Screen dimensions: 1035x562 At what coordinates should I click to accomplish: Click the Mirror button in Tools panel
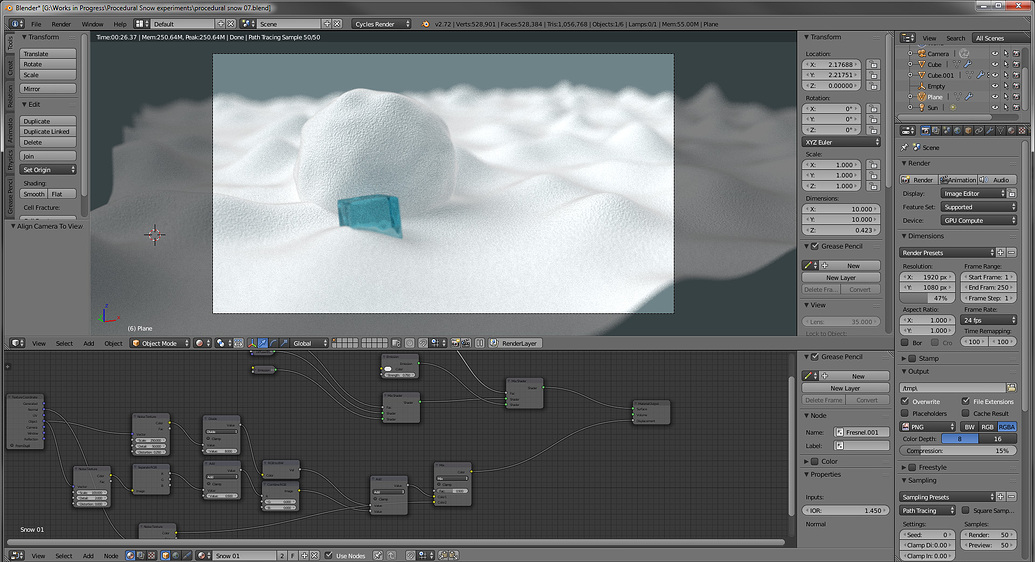click(48, 88)
